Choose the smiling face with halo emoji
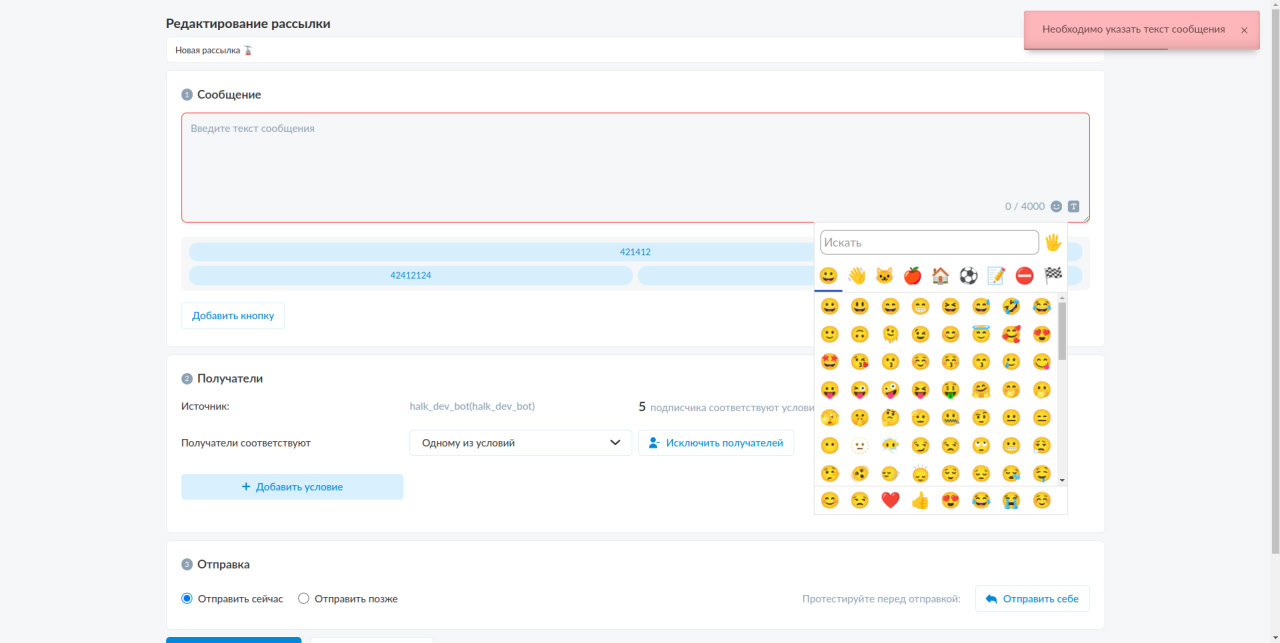Screen dimensions: 1280x643 pyautogui.click(x=981, y=334)
